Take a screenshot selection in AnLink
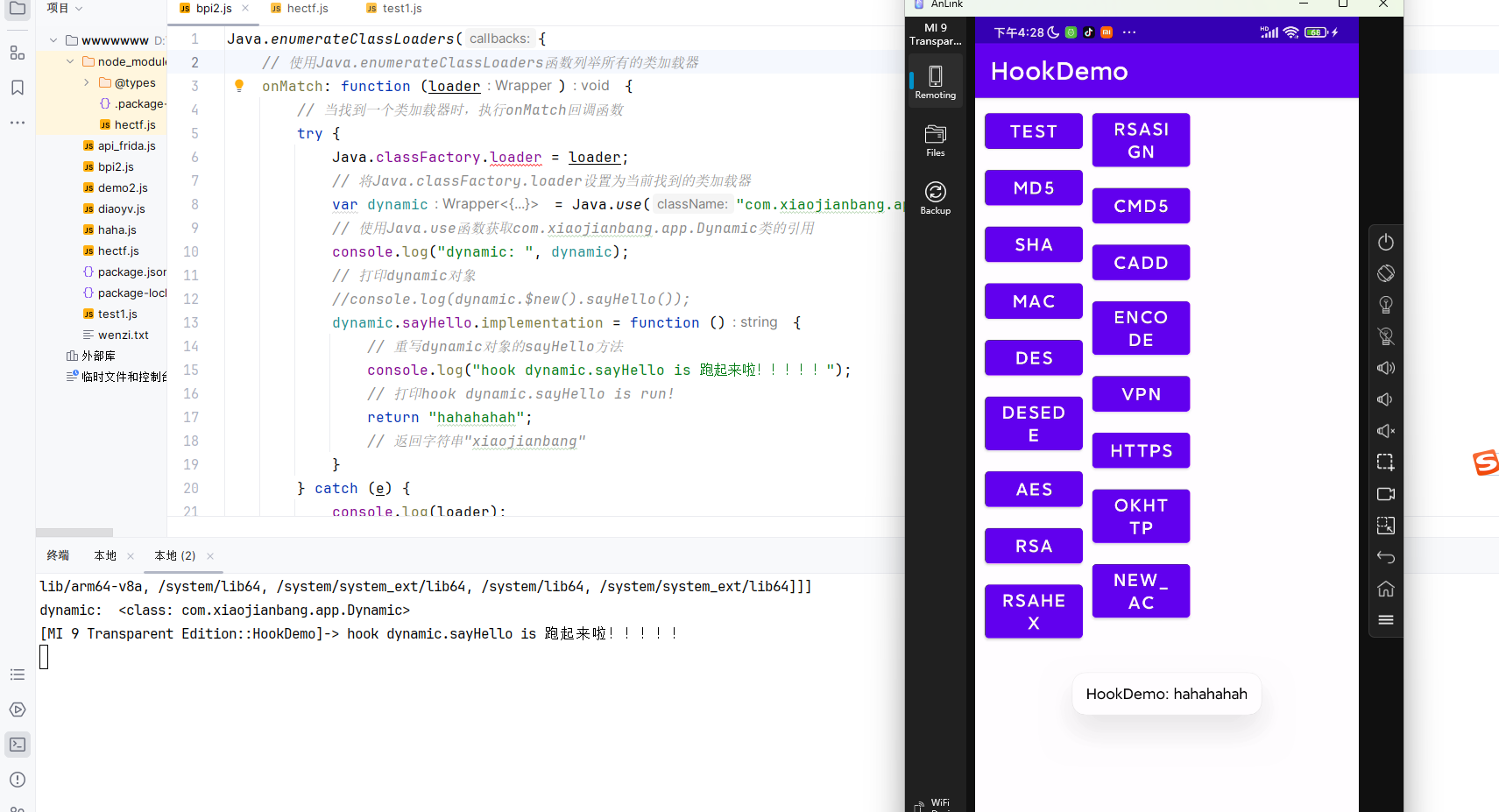This screenshot has width=1499, height=812. click(1386, 462)
